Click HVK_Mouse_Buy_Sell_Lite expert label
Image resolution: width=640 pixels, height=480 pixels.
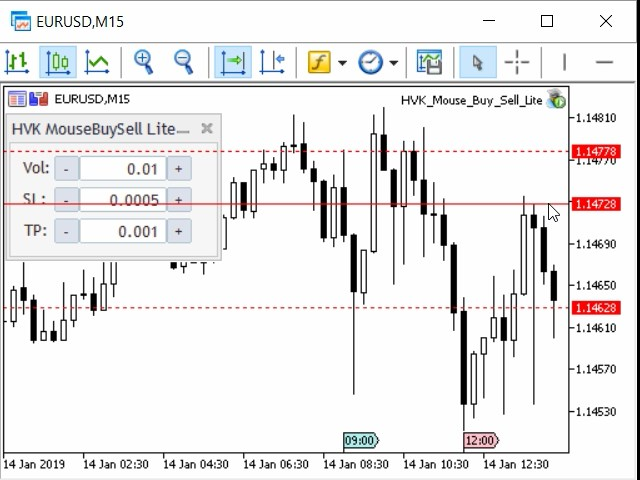[471, 100]
